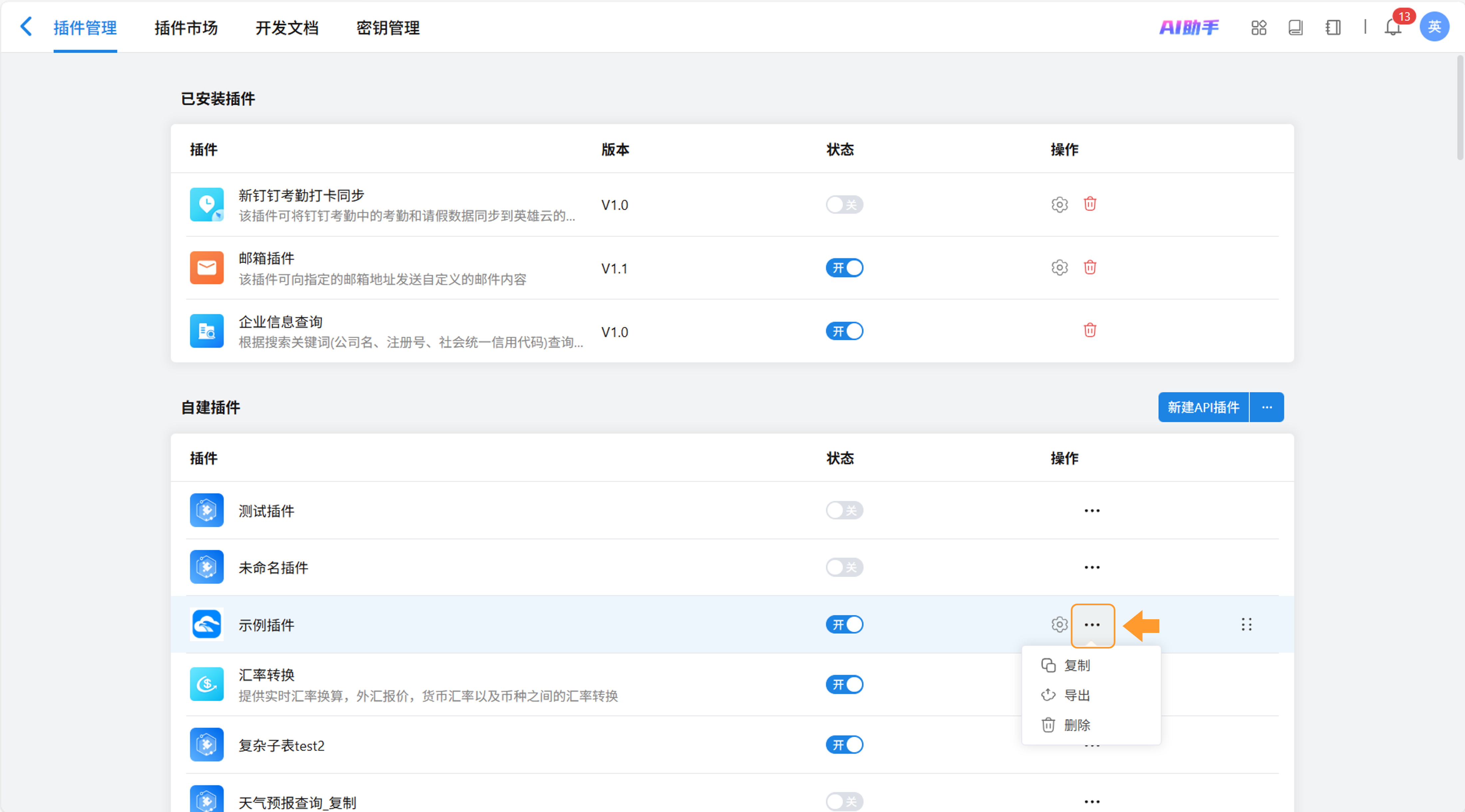Open the three-dot menu for 测试插件
The height and width of the screenshot is (812, 1465).
(x=1091, y=511)
